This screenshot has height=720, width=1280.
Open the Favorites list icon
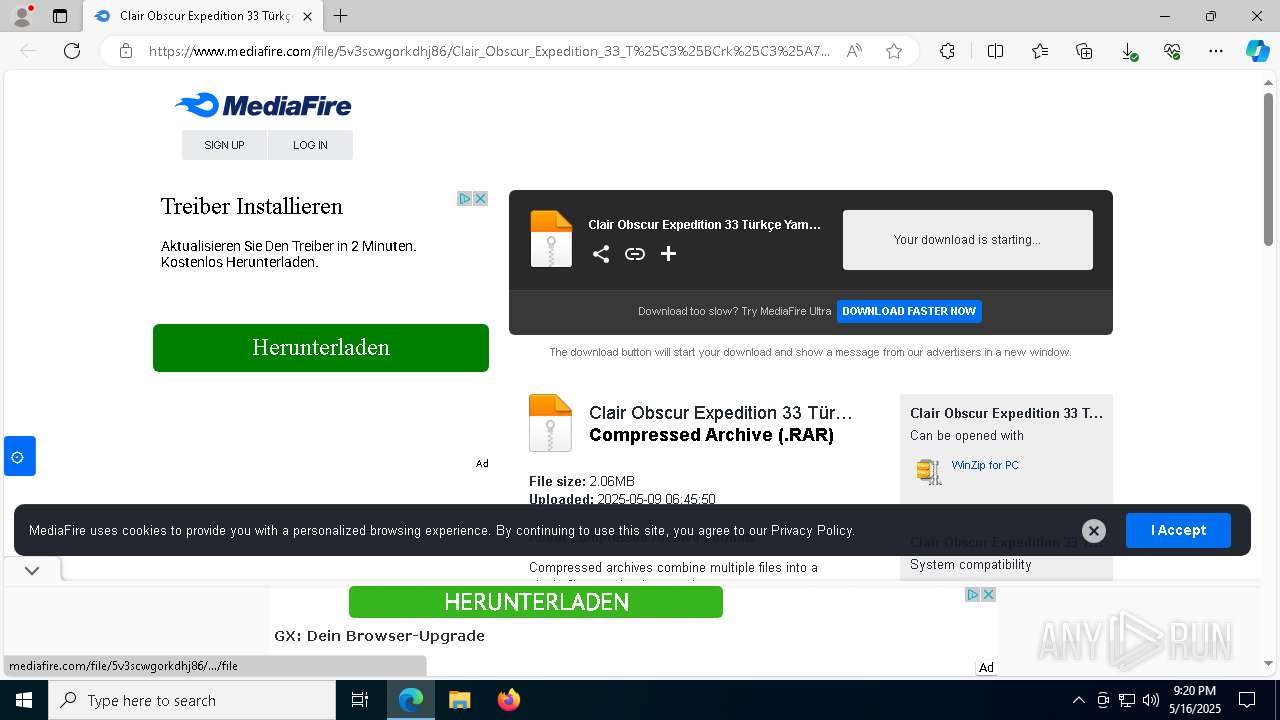(1040, 51)
